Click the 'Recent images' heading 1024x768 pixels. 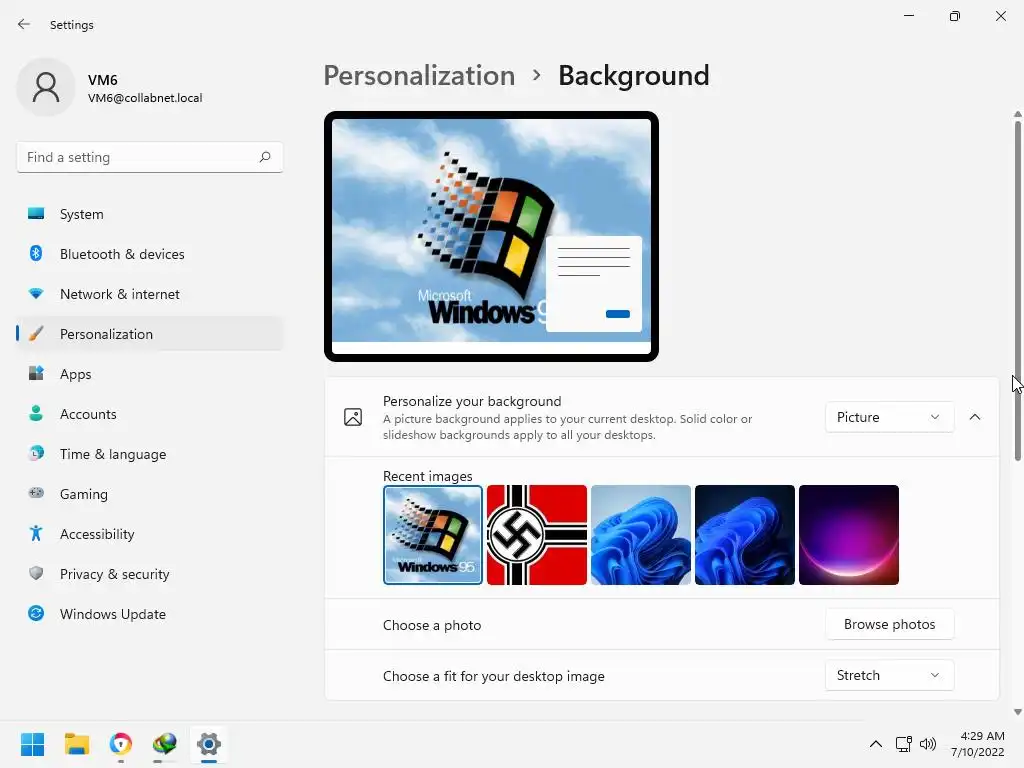click(427, 476)
